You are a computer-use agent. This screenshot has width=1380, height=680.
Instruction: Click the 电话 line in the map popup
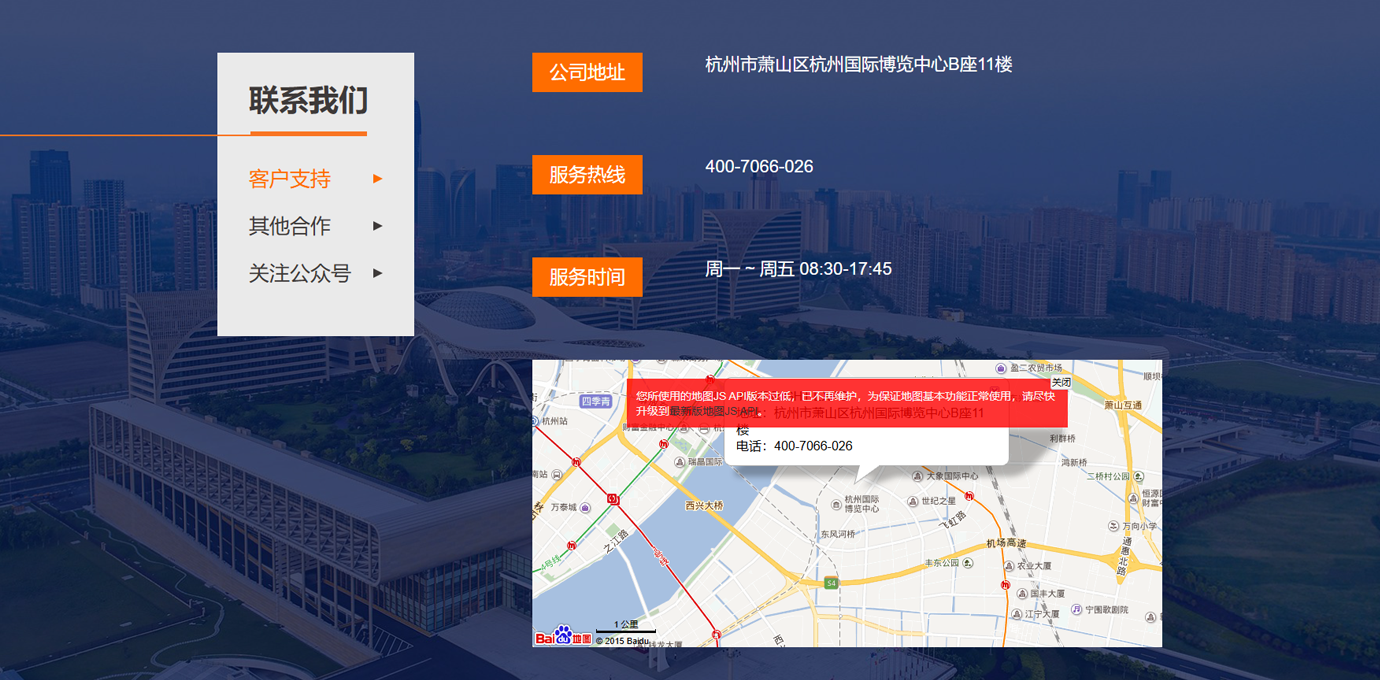coord(794,446)
